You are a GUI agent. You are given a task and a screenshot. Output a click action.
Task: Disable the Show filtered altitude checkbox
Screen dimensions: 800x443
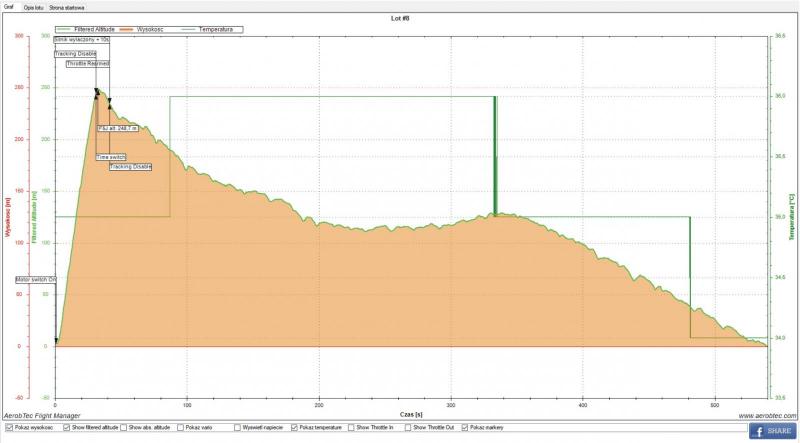(x=67, y=427)
